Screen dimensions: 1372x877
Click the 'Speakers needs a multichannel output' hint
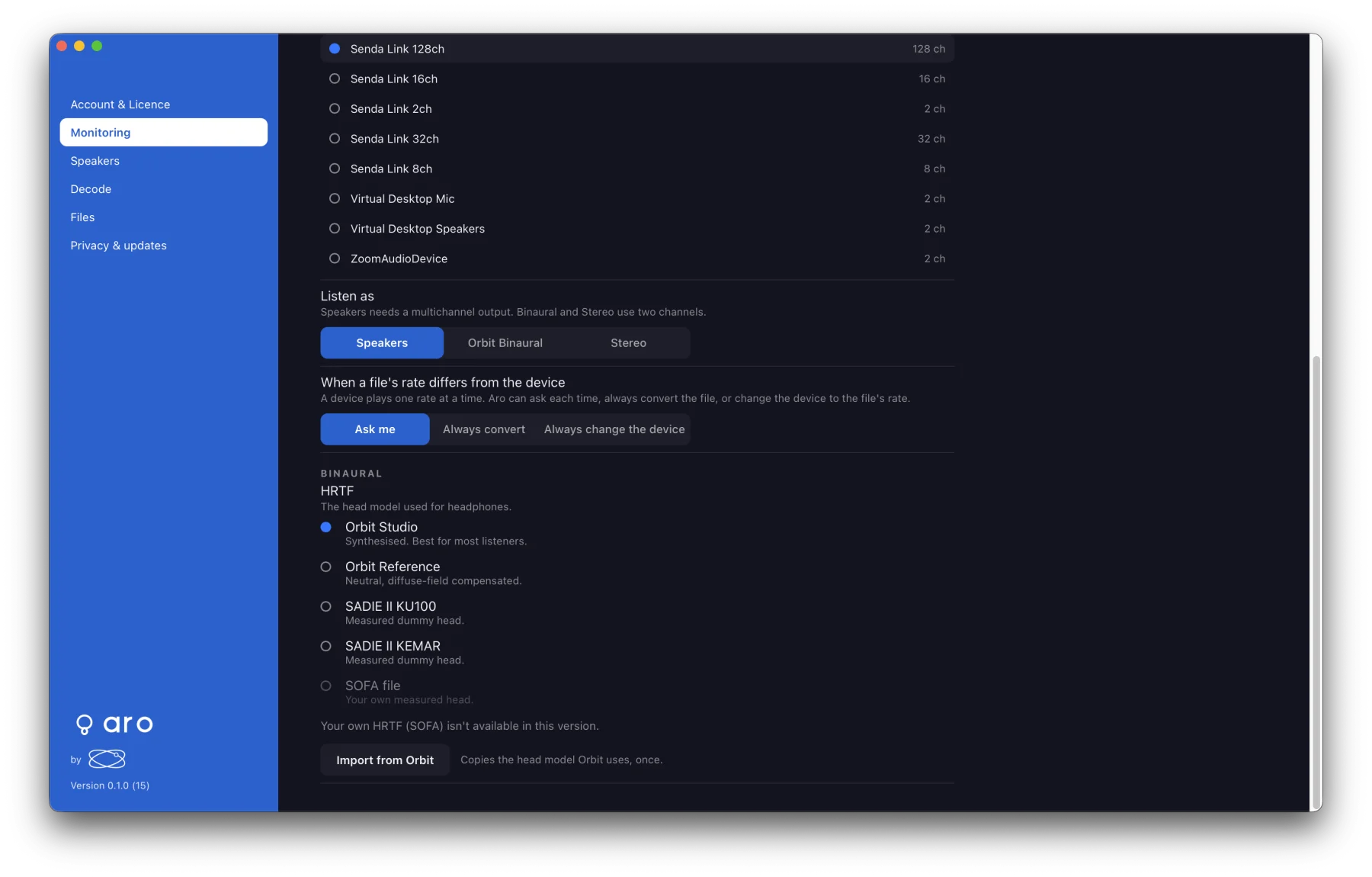click(x=514, y=312)
